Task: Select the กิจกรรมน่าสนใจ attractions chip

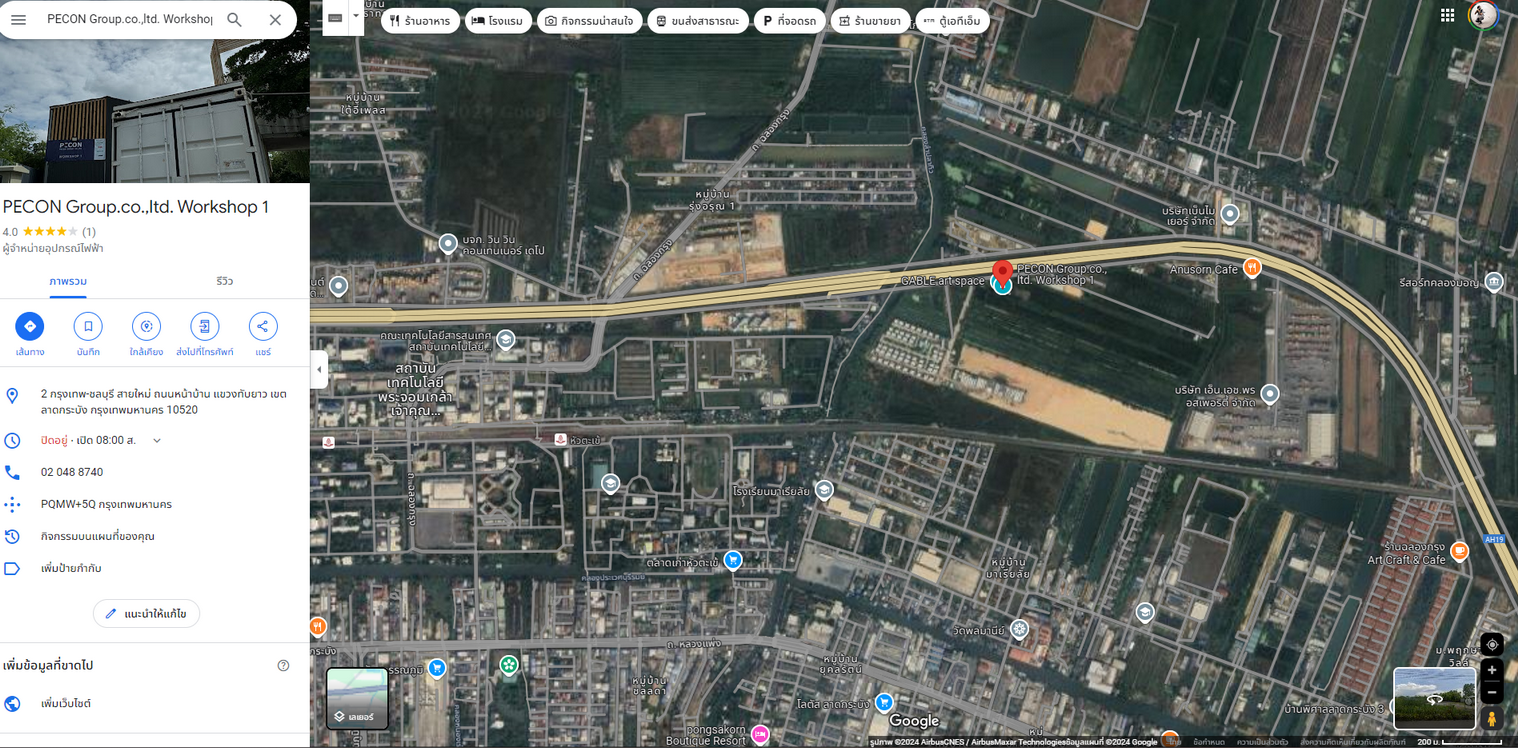Action: 589,21
